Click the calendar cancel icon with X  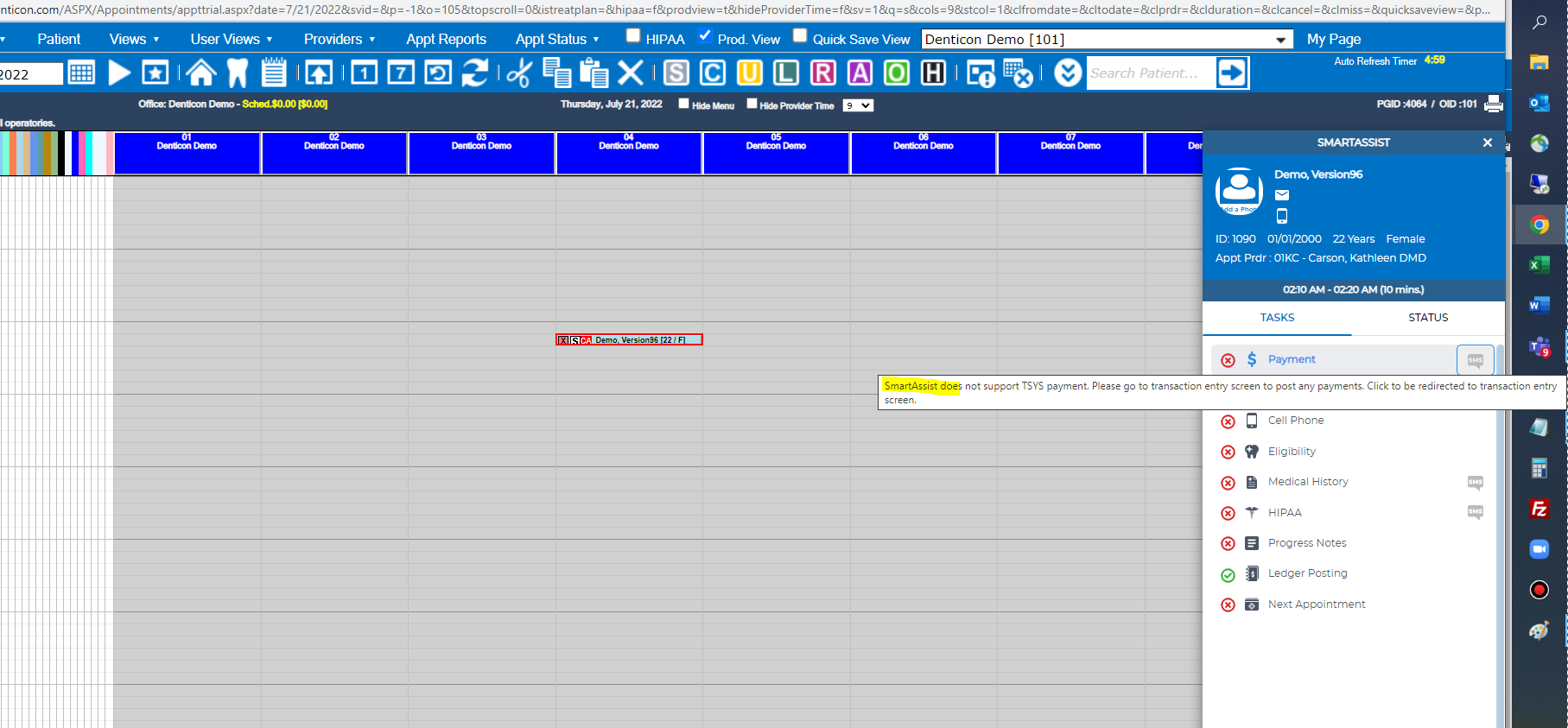pyautogui.click(x=1019, y=74)
